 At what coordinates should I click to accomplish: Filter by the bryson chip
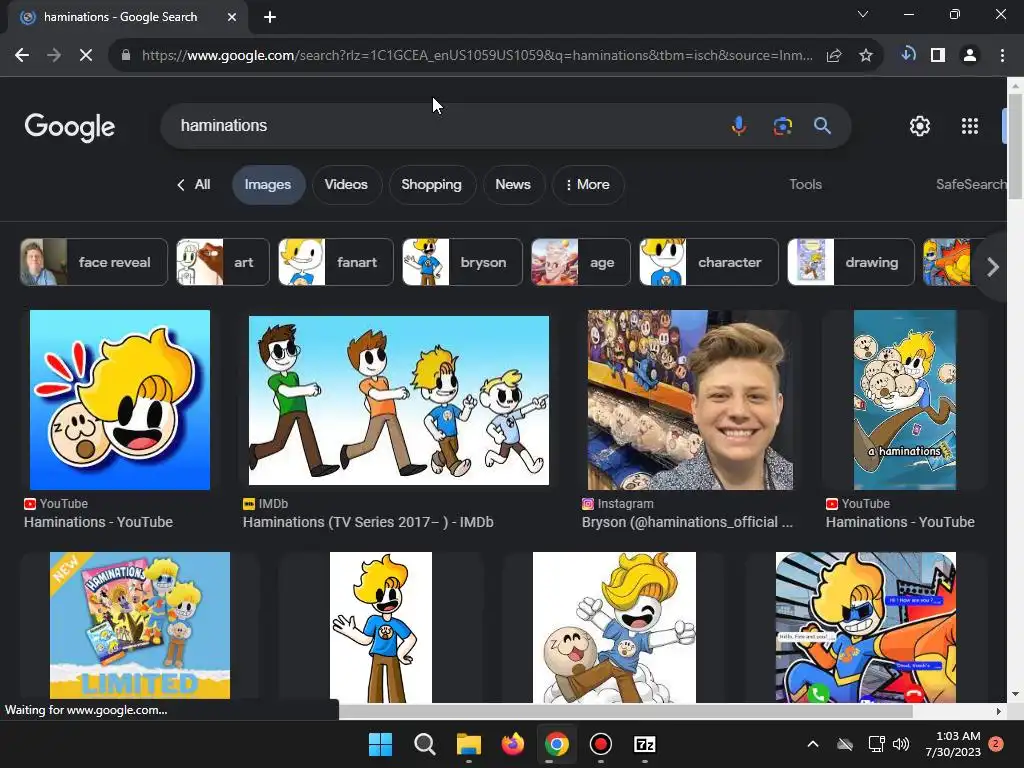coord(462,263)
